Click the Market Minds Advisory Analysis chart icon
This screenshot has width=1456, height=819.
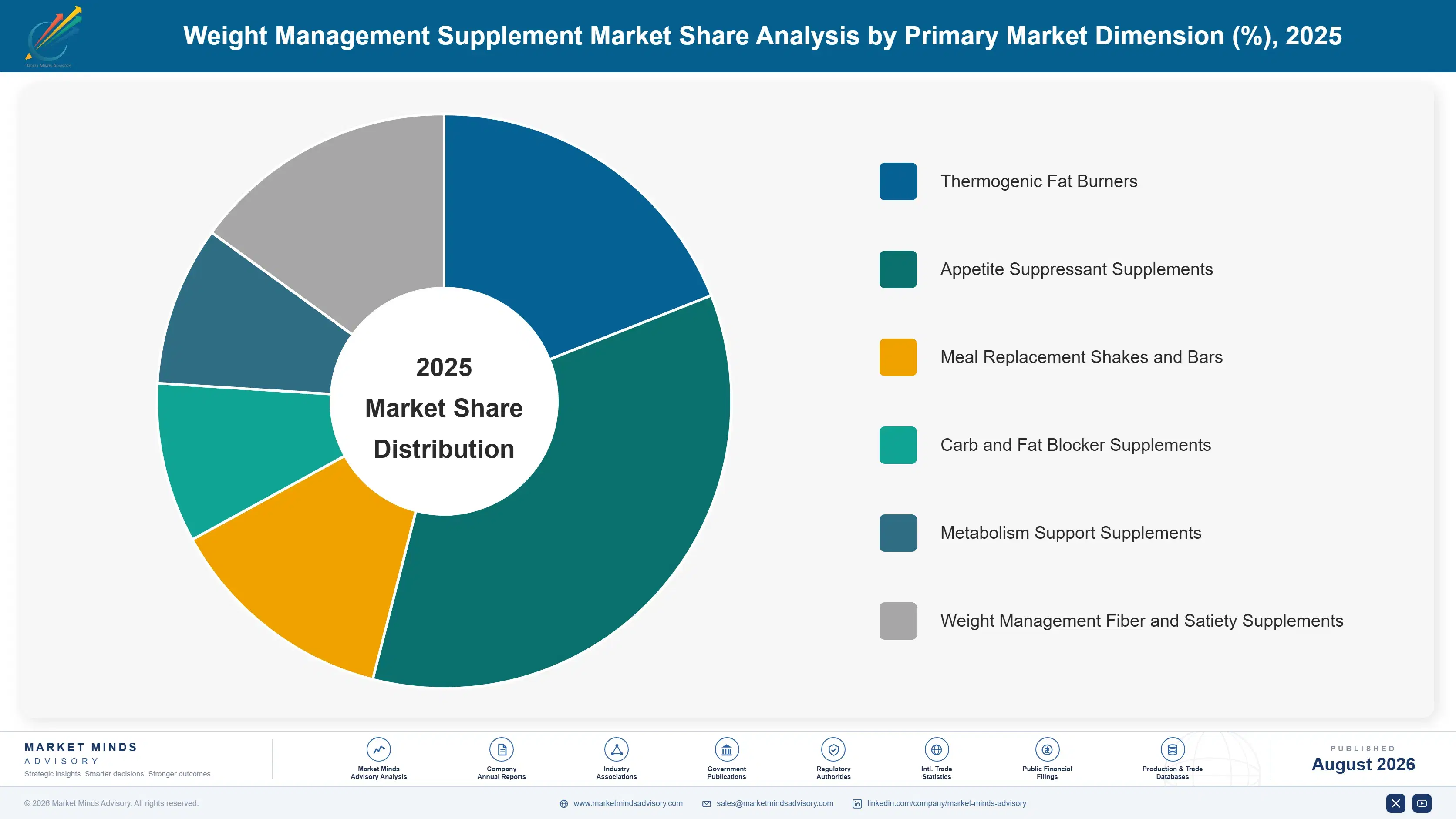point(379,749)
